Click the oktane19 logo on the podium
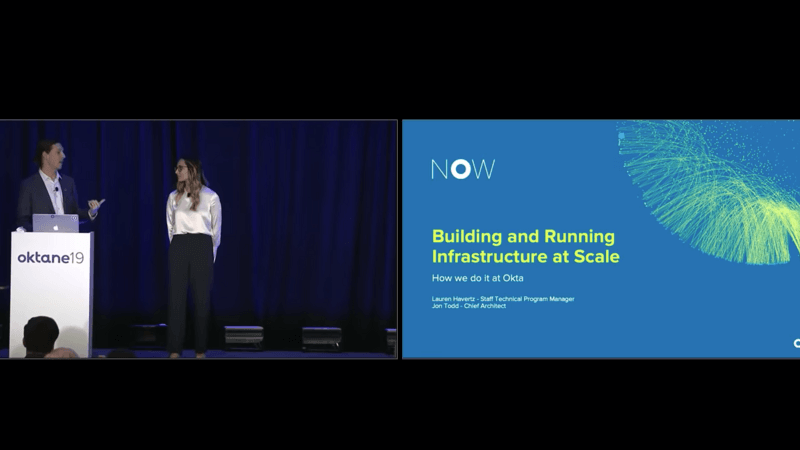The height and width of the screenshot is (450, 800). coord(50,258)
